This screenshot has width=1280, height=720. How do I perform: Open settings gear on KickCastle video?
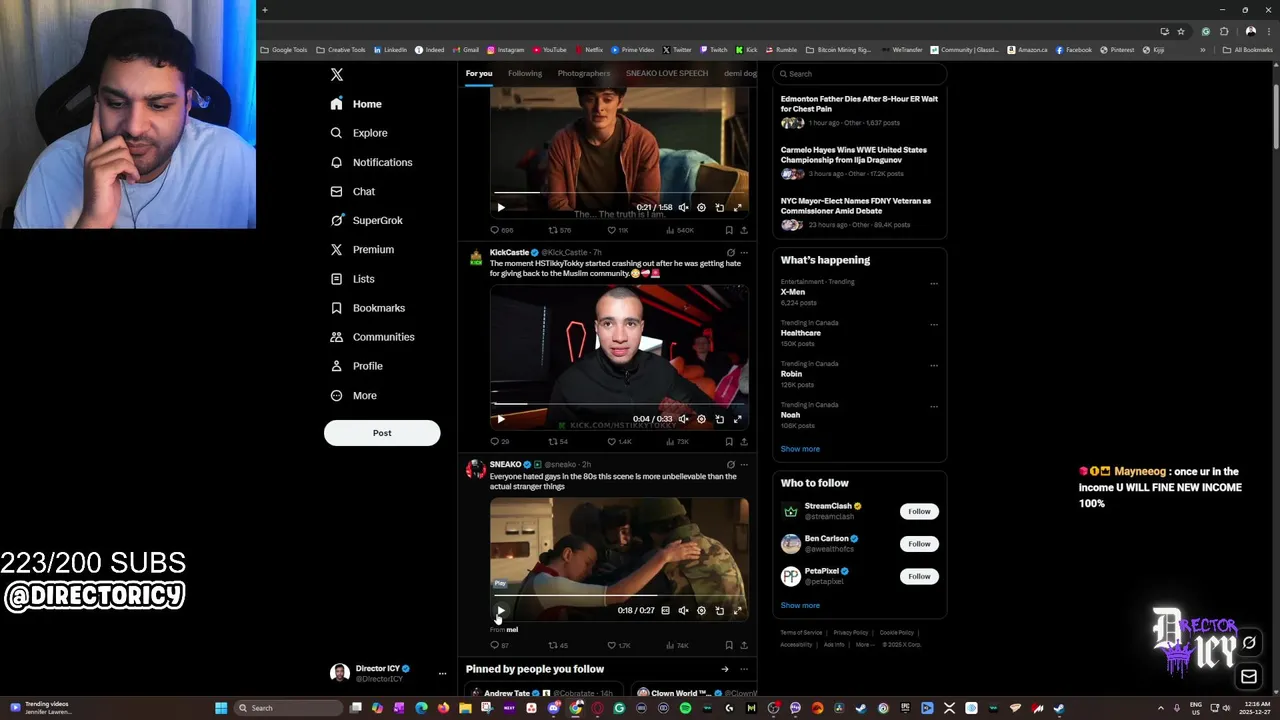click(x=701, y=419)
